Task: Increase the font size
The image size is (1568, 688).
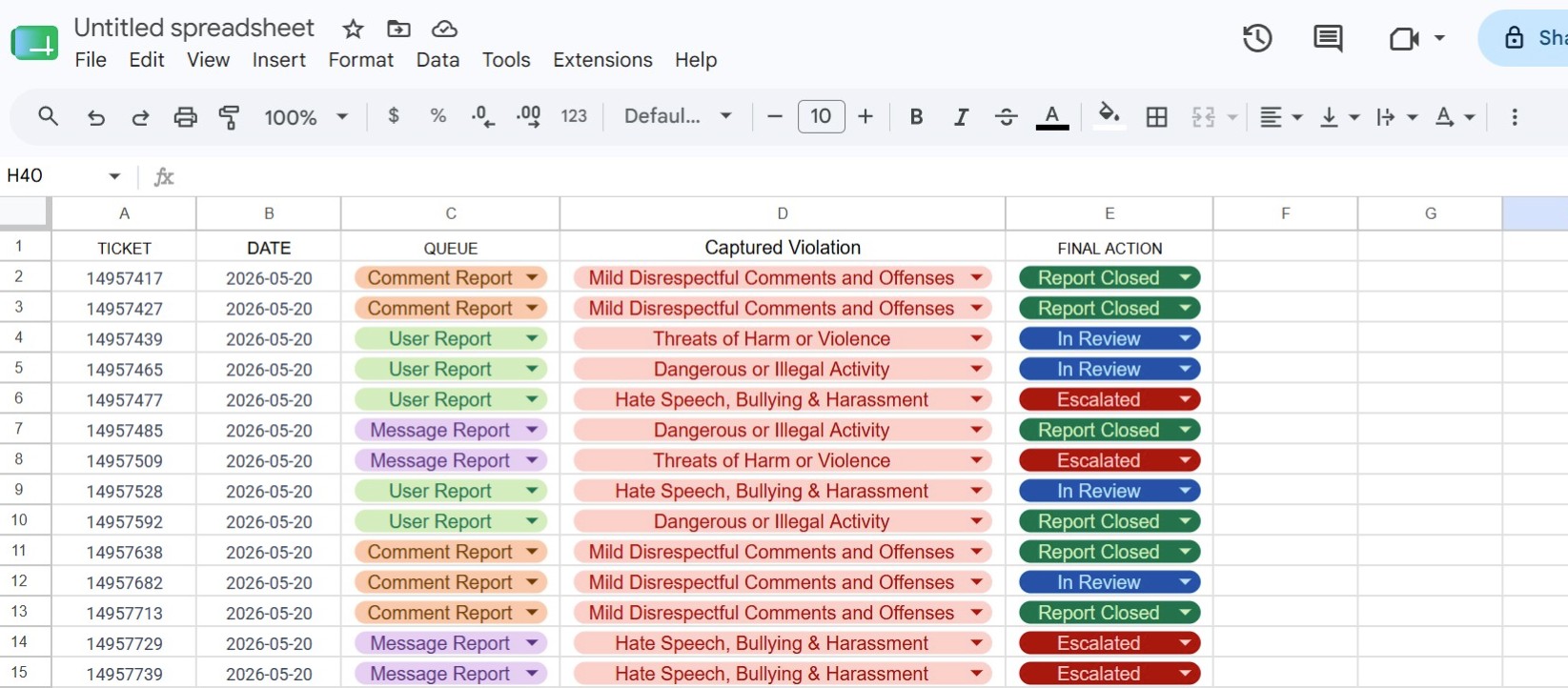Action: pyautogui.click(x=865, y=116)
